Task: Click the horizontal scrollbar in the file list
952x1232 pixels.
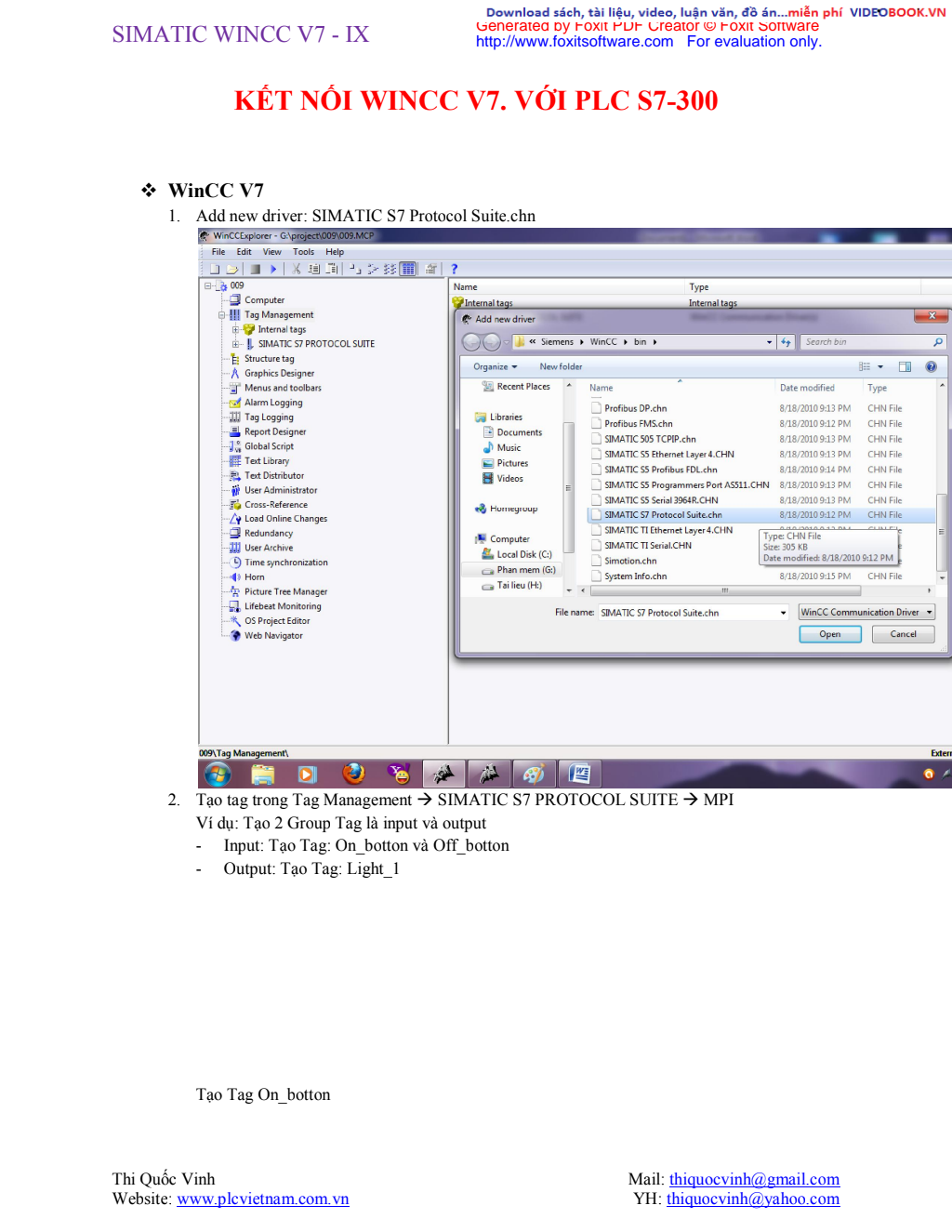Action: pos(724,590)
